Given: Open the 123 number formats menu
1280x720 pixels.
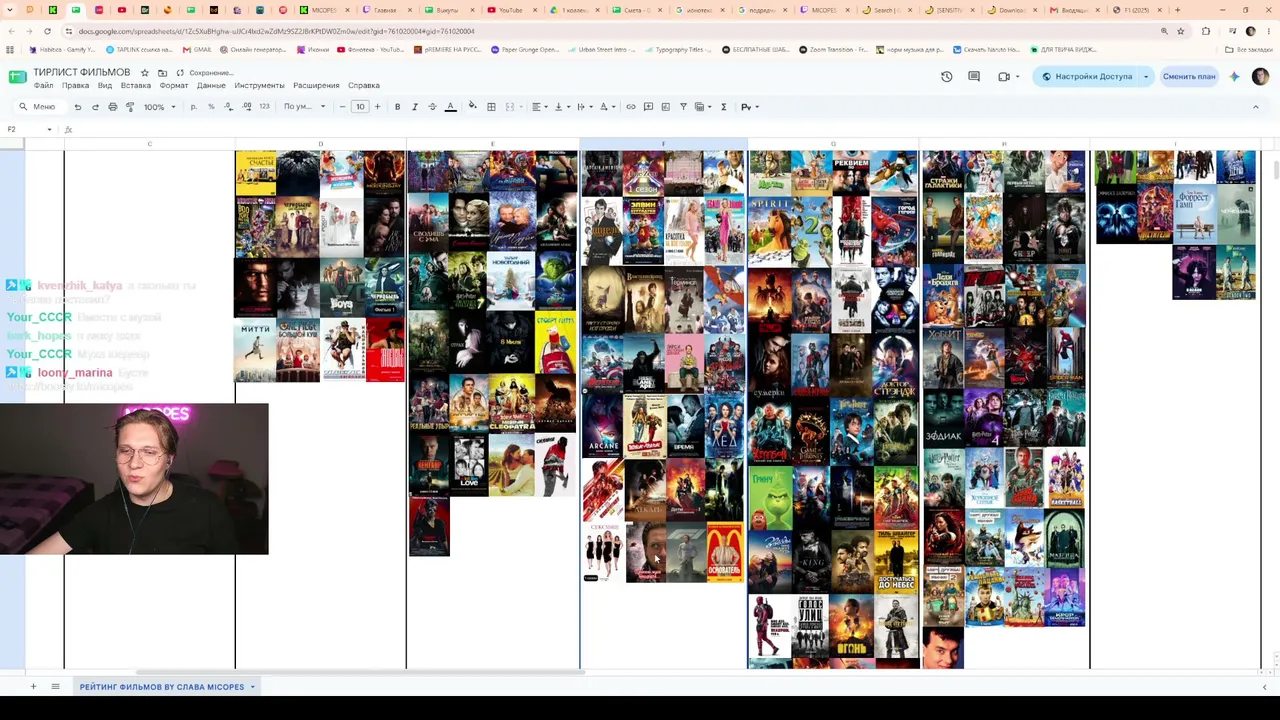Looking at the screenshot, I should (264, 107).
